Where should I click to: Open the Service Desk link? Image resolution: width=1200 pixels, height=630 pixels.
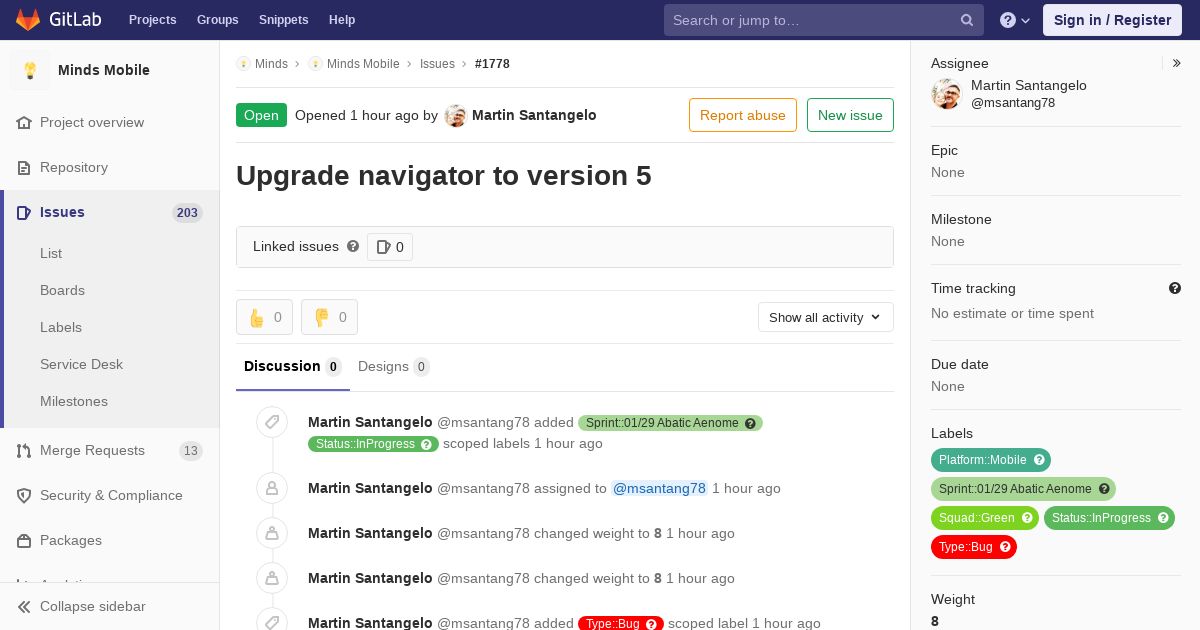pyautogui.click(x=81, y=365)
